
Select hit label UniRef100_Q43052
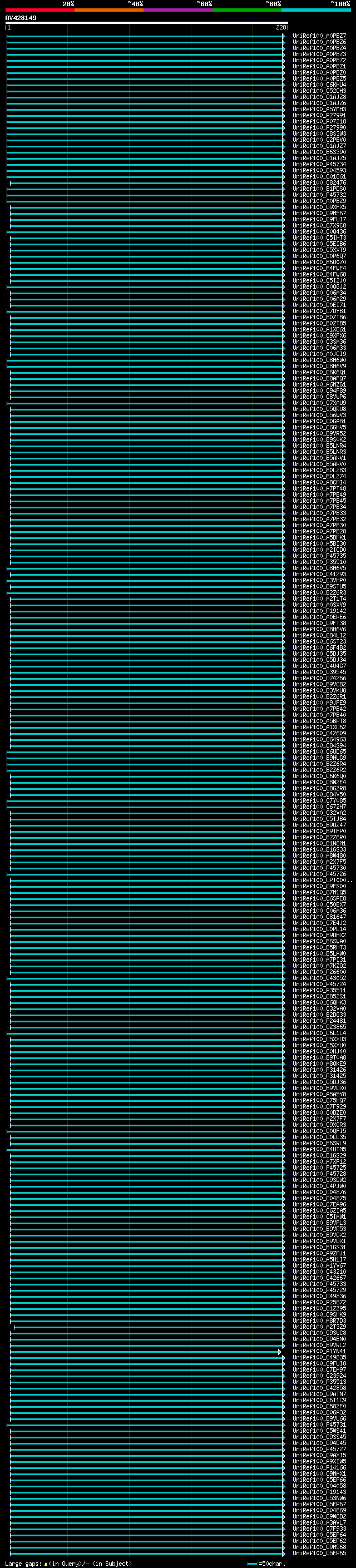click(x=319, y=977)
